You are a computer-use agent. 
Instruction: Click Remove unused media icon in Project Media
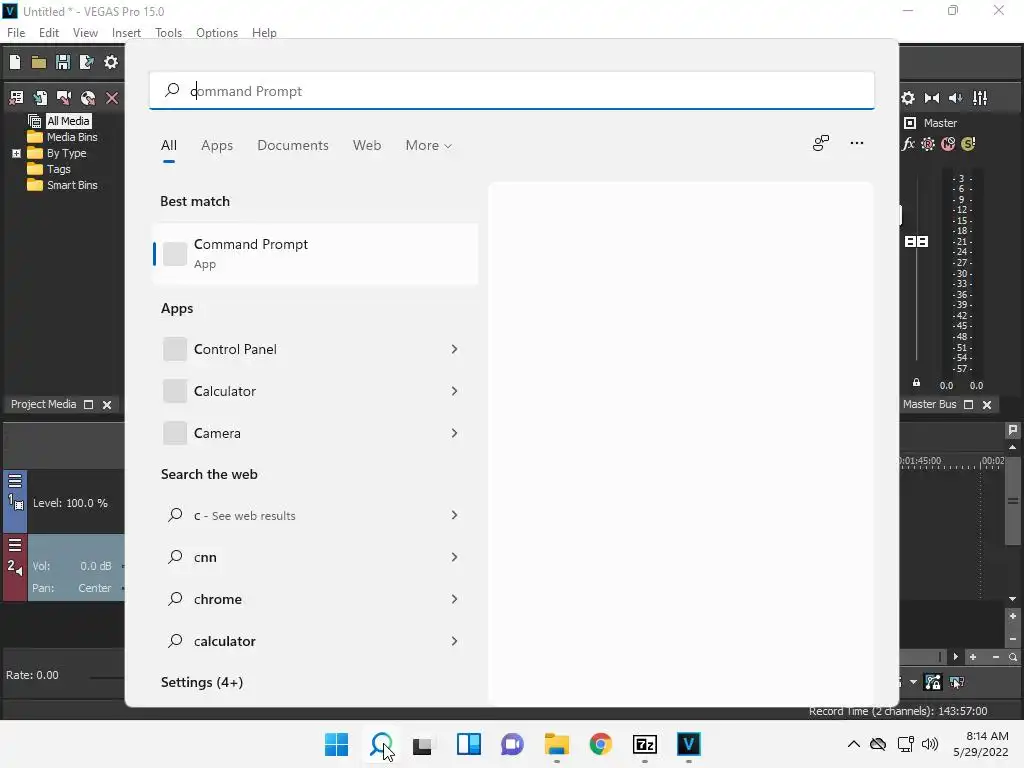16,98
